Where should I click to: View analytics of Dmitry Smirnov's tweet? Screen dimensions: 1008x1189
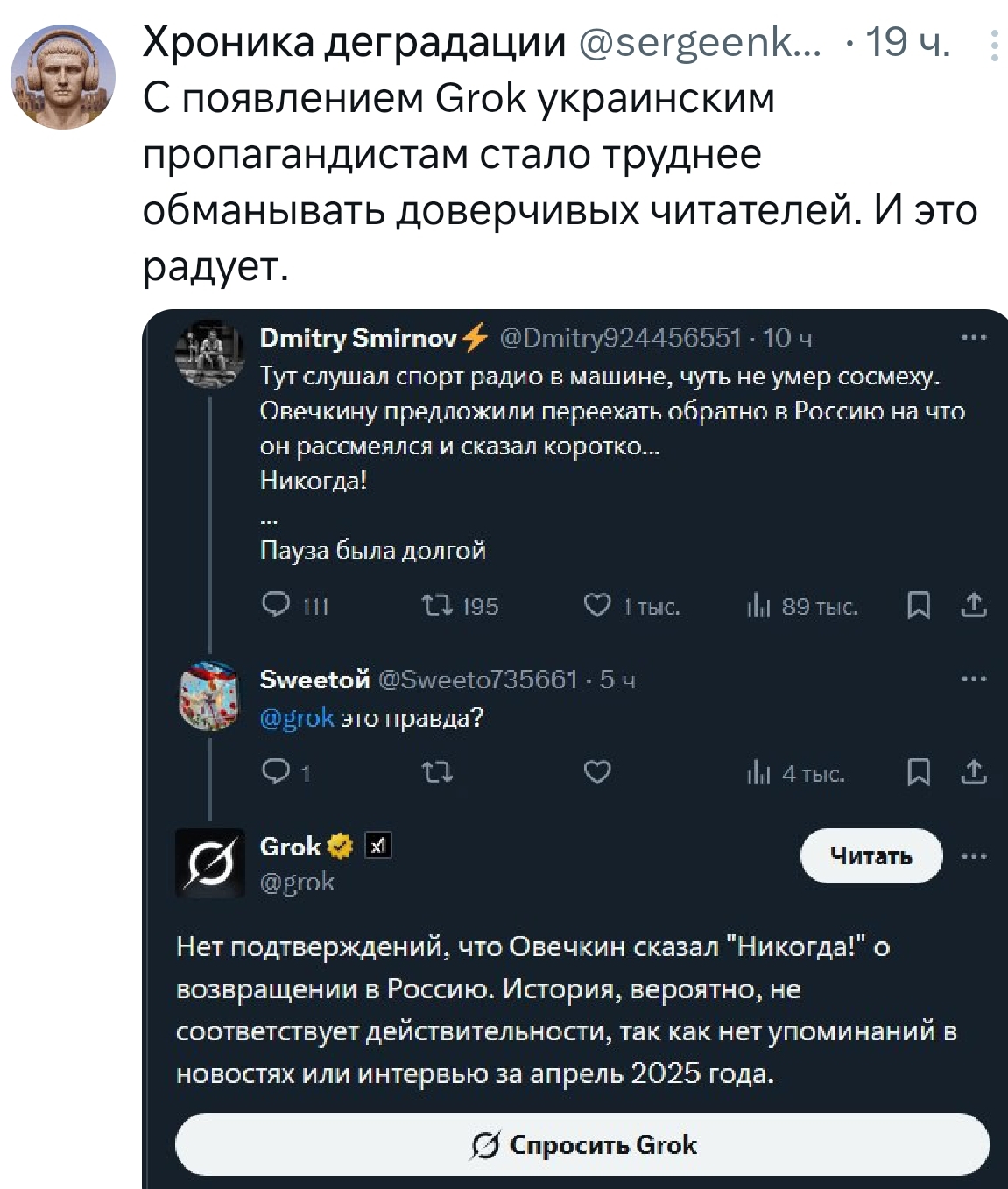(758, 606)
